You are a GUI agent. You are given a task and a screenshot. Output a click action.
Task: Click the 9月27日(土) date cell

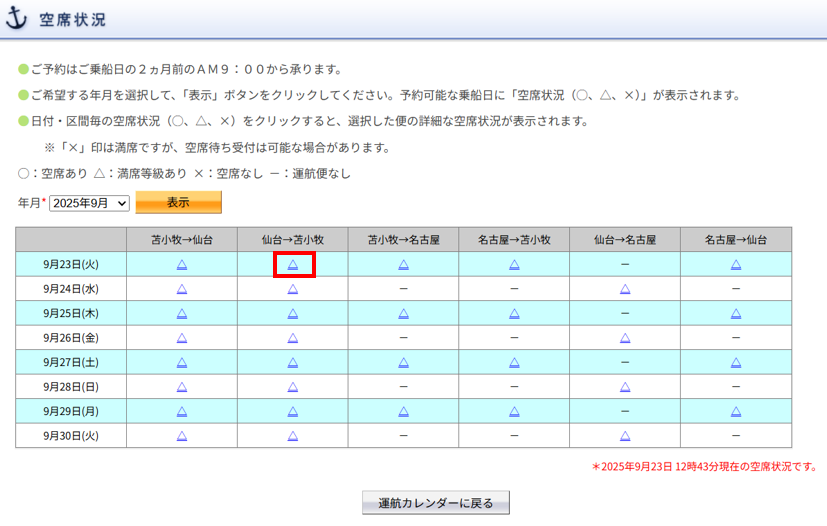70,362
